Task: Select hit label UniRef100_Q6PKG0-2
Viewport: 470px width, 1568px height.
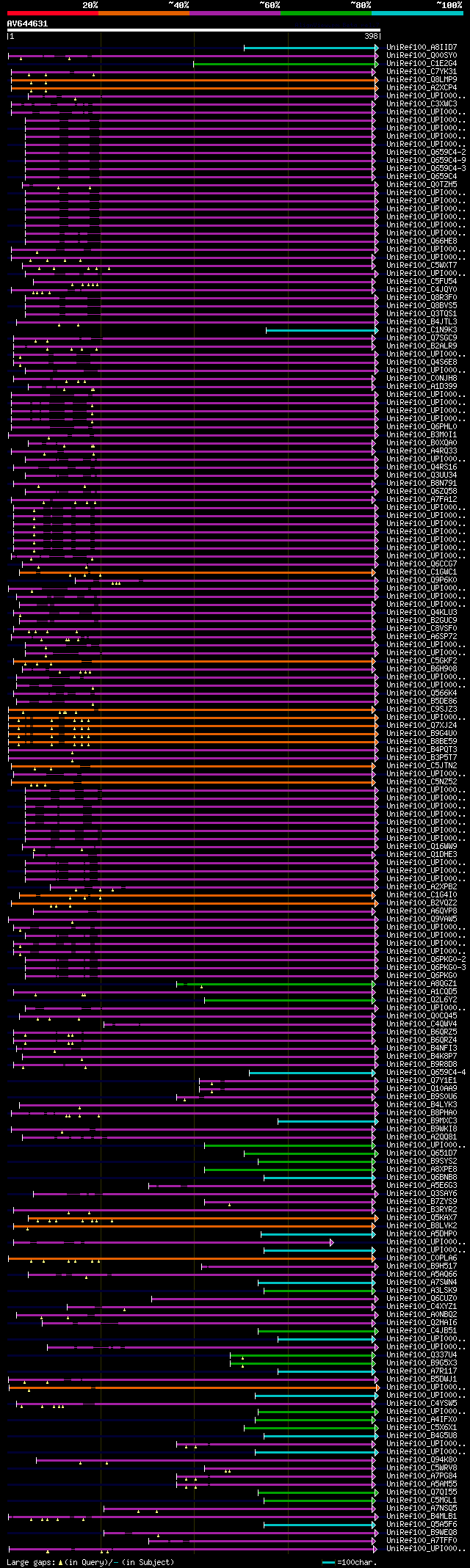Action: click(x=426, y=959)
